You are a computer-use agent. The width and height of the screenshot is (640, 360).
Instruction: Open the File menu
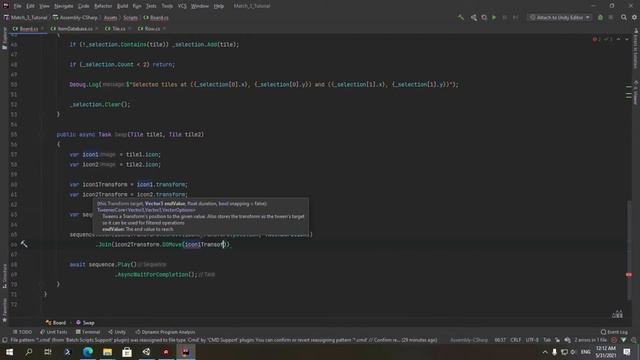point(18,6)
